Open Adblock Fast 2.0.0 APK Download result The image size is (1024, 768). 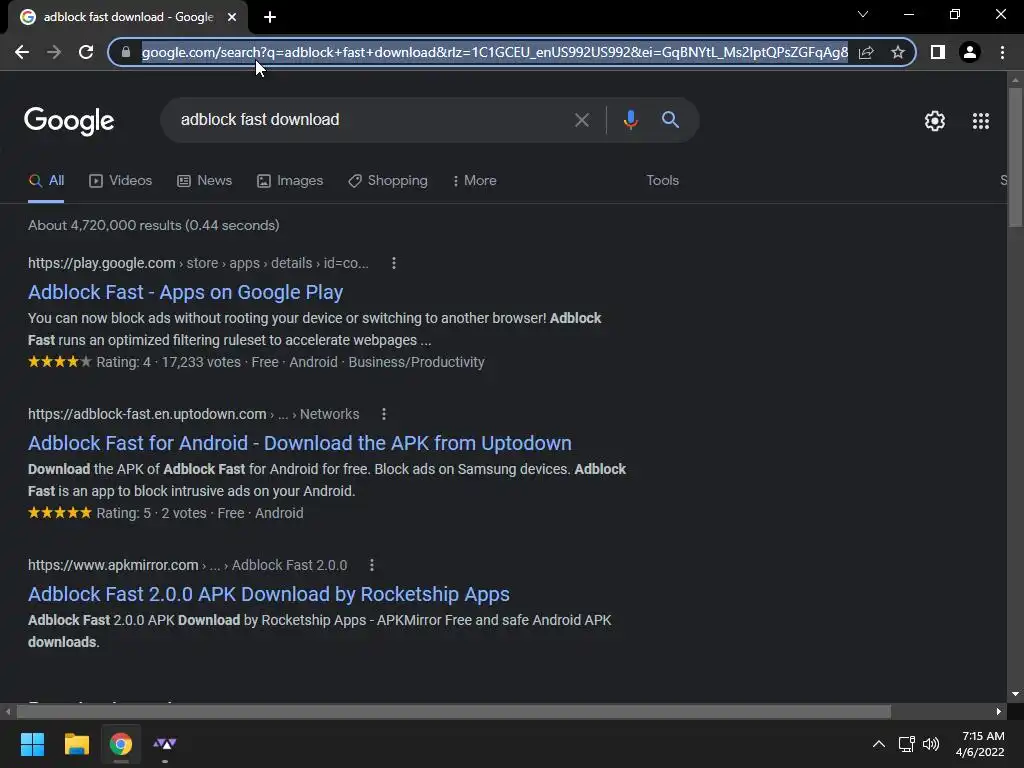268,594
